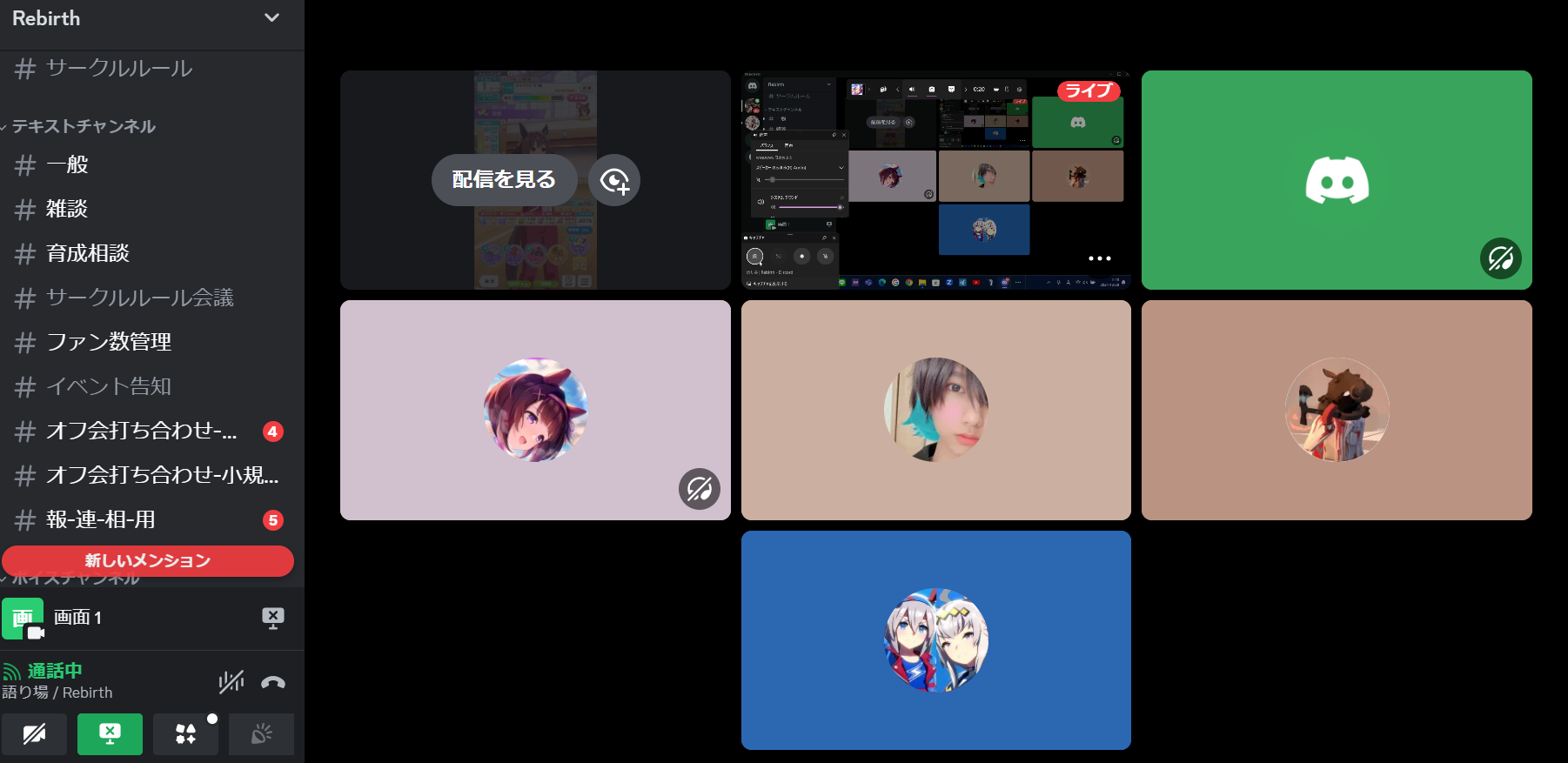
Task: Expand the Rebirth server dropdown
Action: point(271,18)
